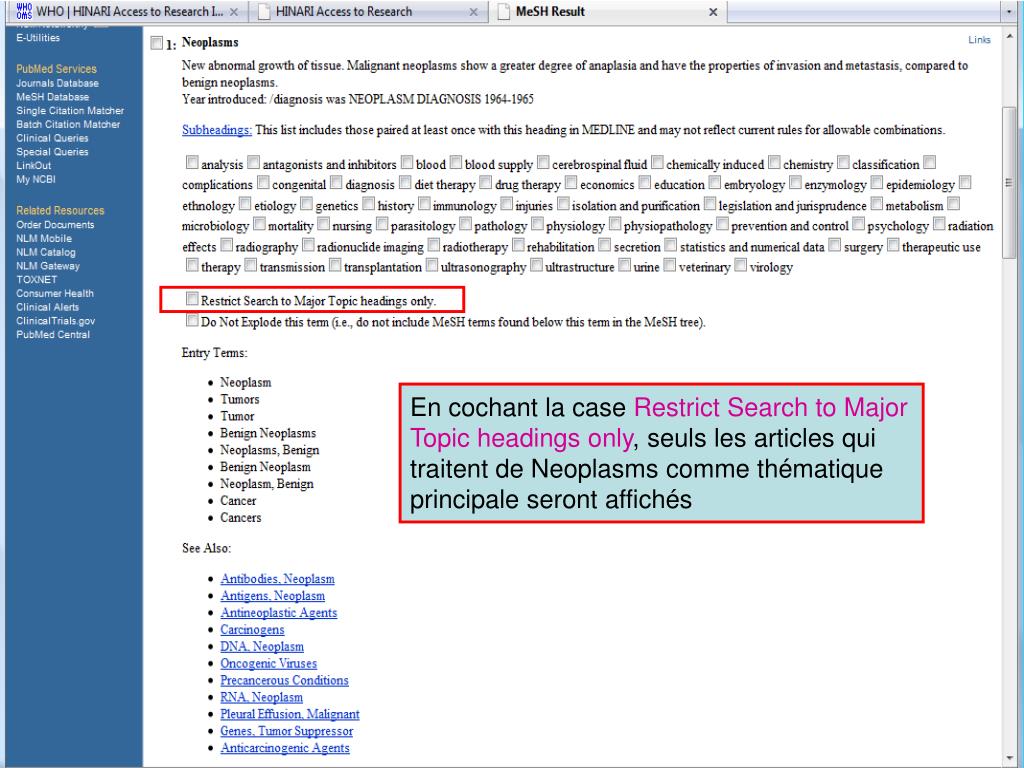Click the WHO OMS favicon on first tab

[24, 11]
